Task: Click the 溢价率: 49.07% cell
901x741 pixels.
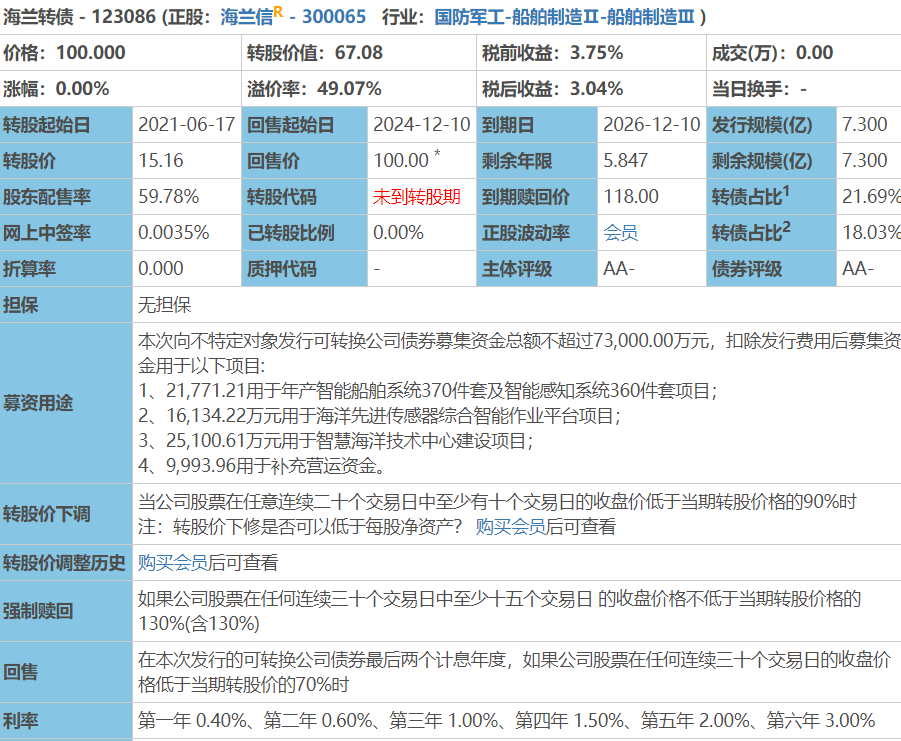Action: [359, 89]
